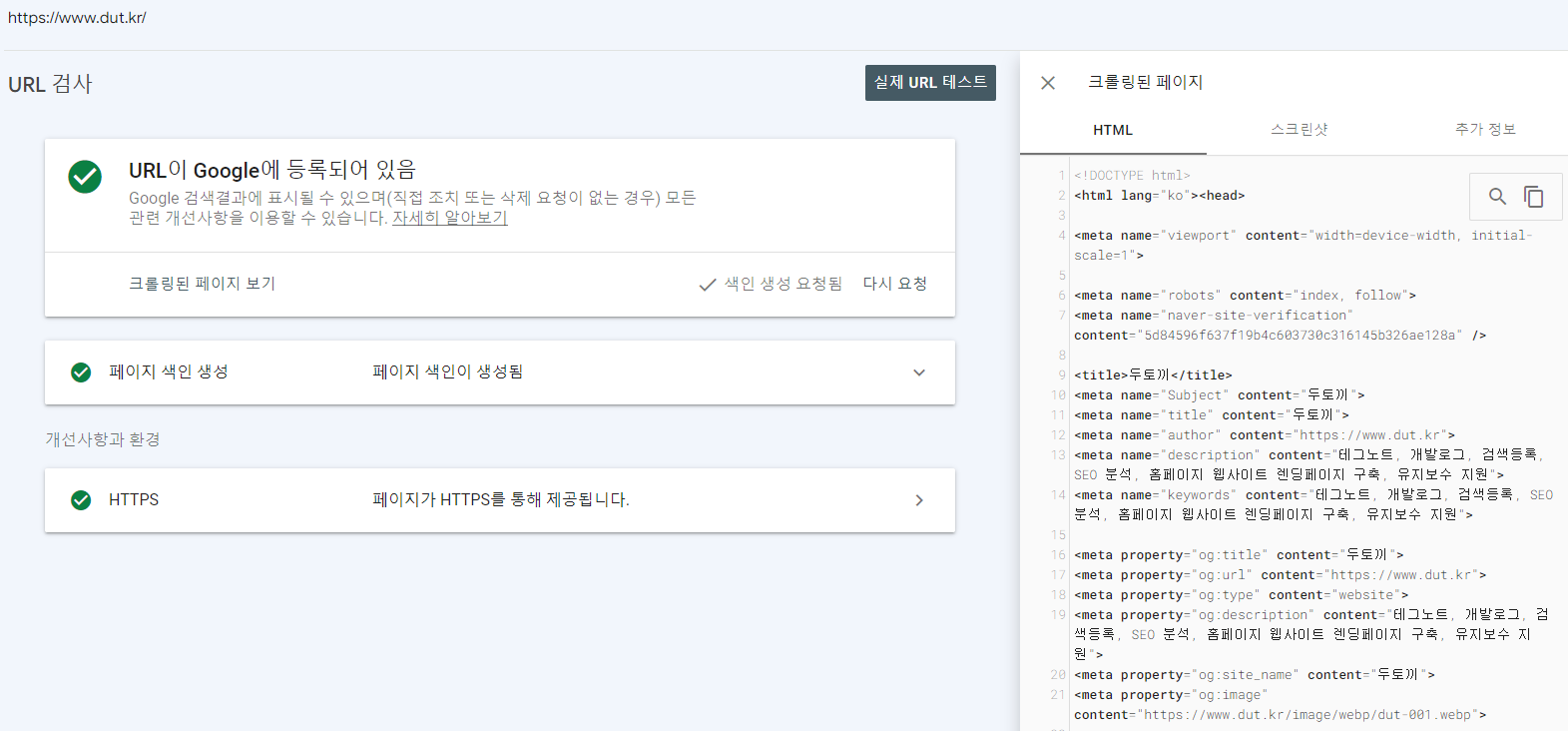
Task: Open the HTTPS details arrow
Action: [x=919, y=500]
